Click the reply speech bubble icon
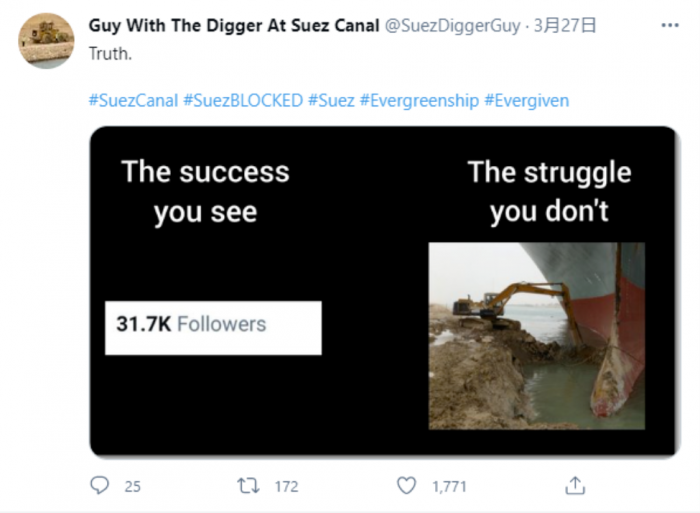Image resolution: width=700 pixels, height=513 pixels. tap(100, 486)
